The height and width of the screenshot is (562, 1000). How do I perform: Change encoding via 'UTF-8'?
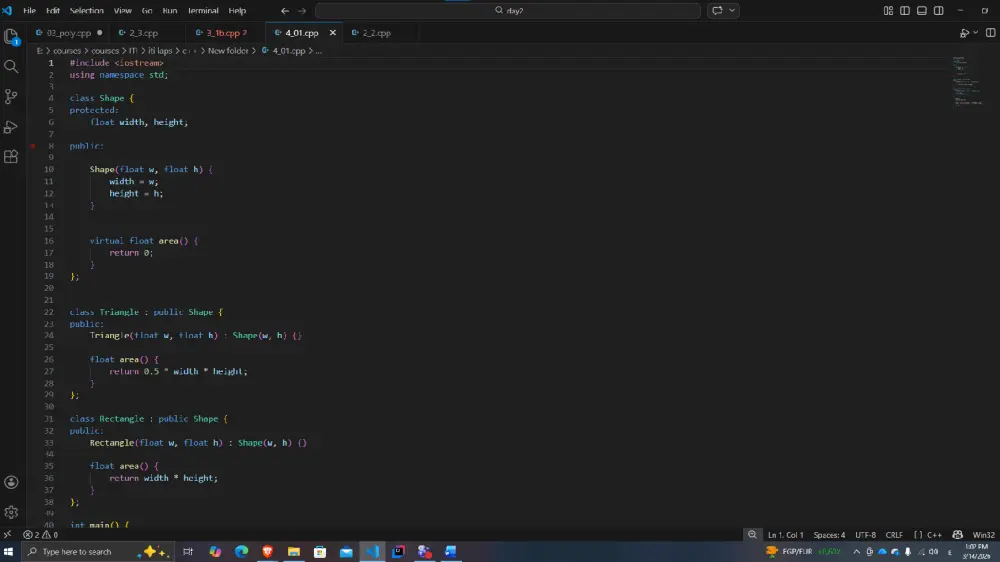[x=865, y=535]
